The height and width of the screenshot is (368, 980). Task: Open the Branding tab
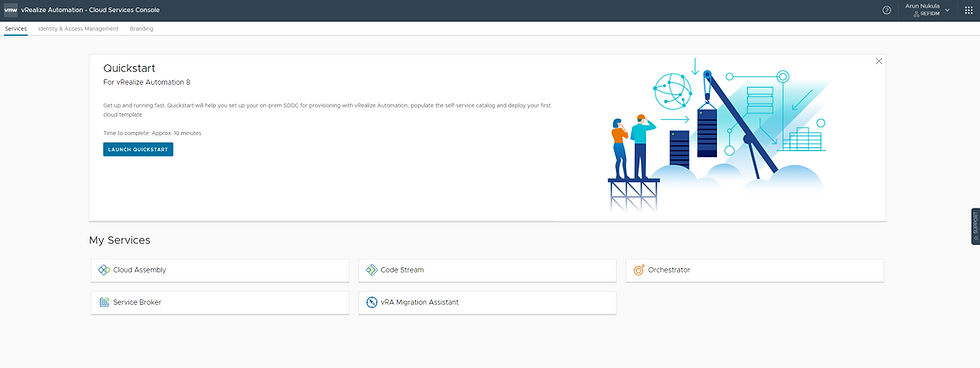point(141,29)
